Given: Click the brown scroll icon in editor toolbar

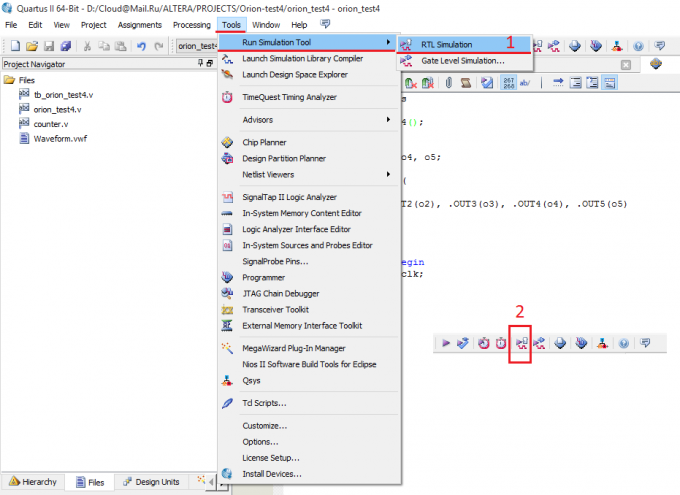Looking at the screenshot, I should (466, 82).
